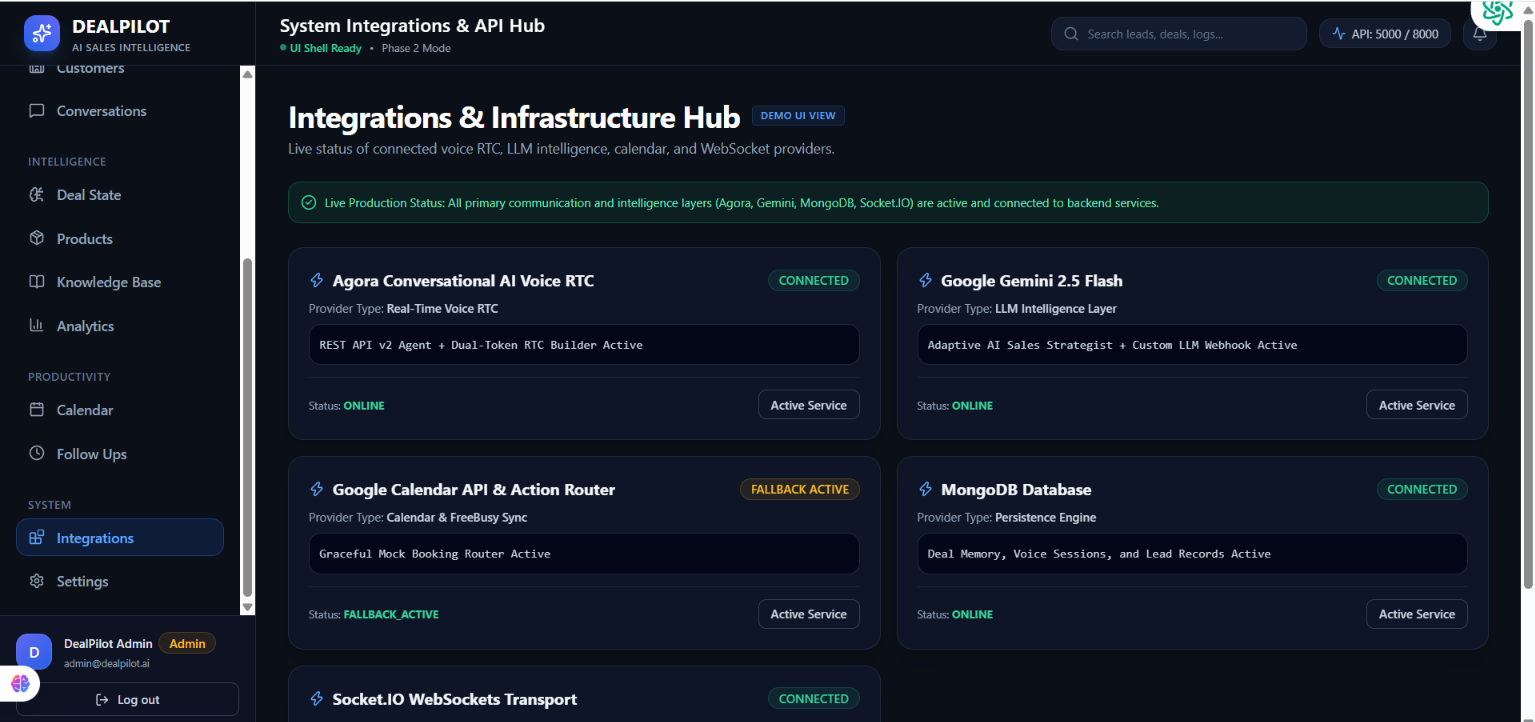
Task: Click the notification bell icon
Action: (x=1480, y=33)
